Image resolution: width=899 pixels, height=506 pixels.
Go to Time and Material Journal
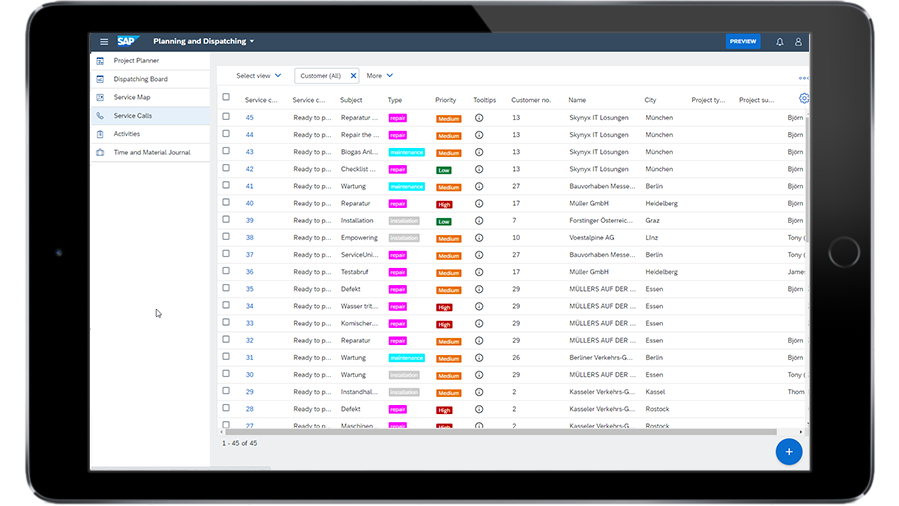pyautogui.click(x=151, y=153)
